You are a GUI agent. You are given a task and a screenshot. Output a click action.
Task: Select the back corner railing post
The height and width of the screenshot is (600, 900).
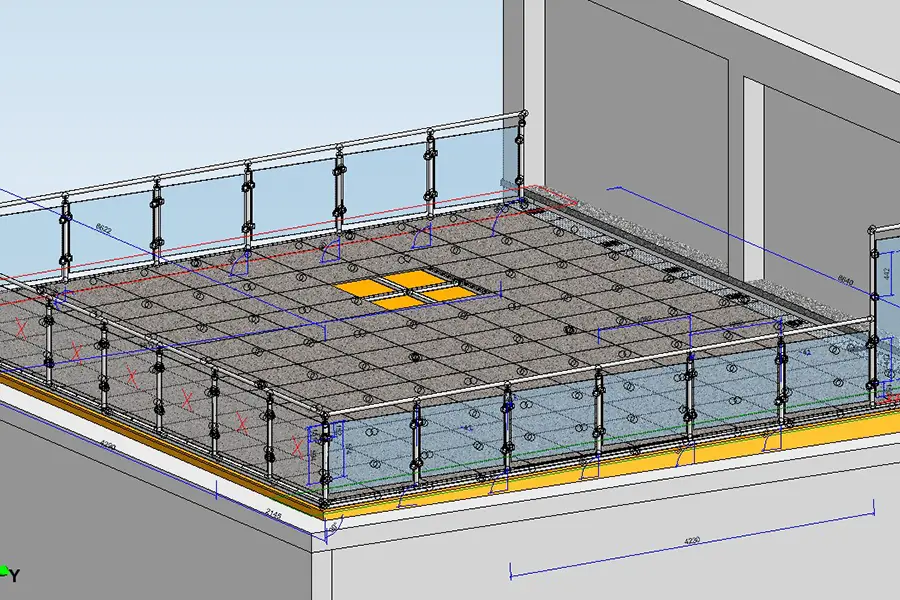pos(520,155)
